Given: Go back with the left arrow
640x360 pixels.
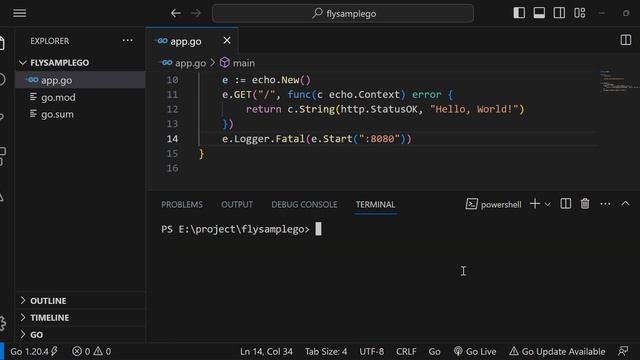Looking at the screenshot, I should (x=176, y=13).
